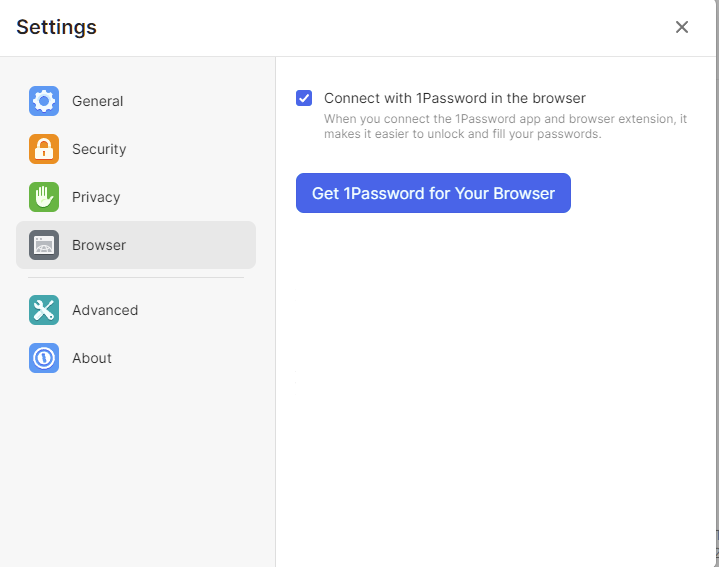
Task: Click the orange Security padlock icon
Action: (44, 149)
